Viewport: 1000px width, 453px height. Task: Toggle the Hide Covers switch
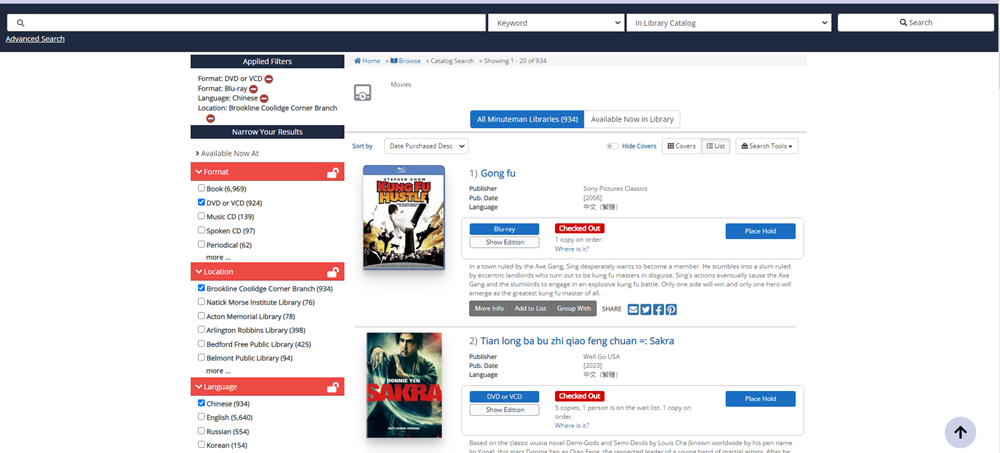[613, 146]
